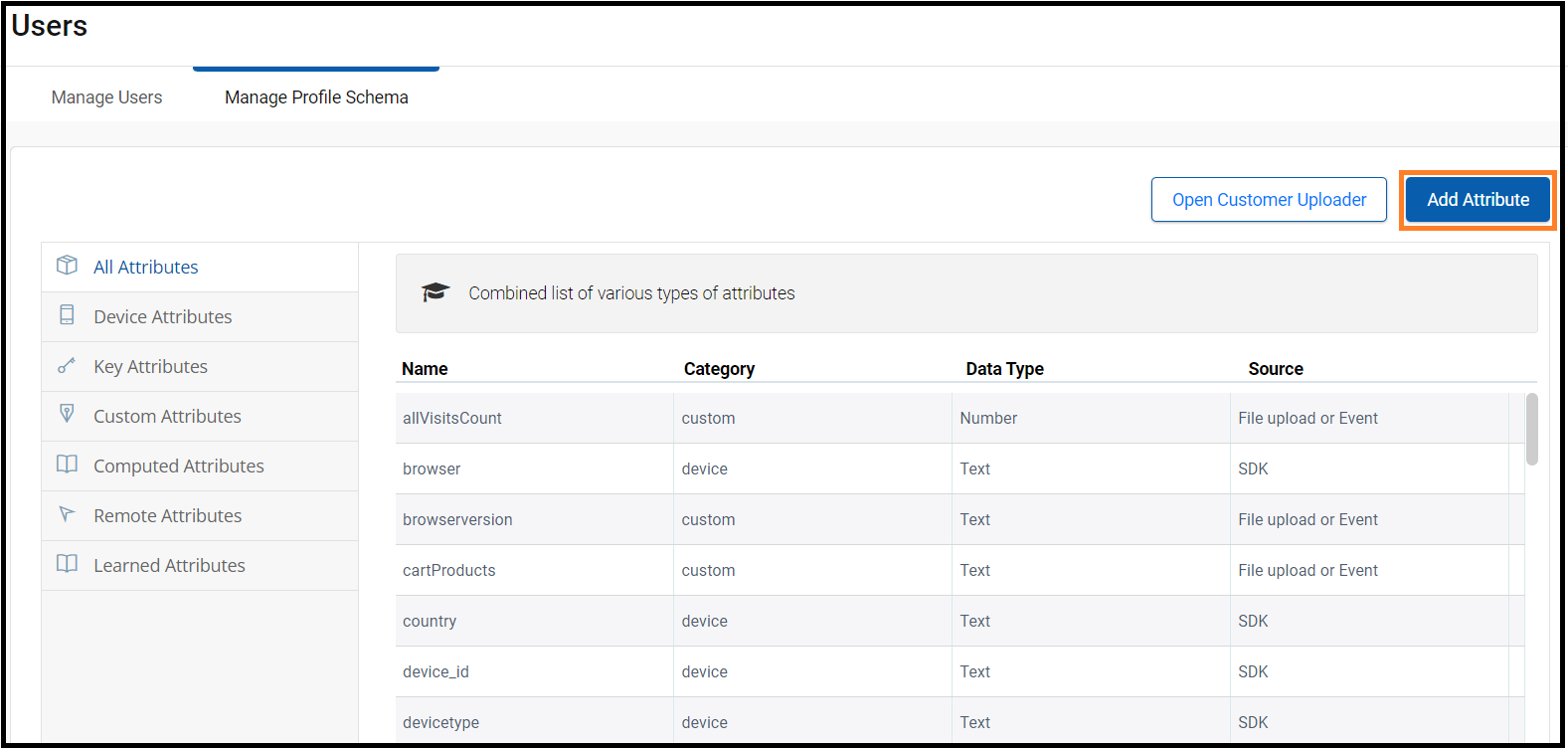This screenshot has height=748, width=1568.
Task: Select the browser attribute name
Action: [432, 468]
